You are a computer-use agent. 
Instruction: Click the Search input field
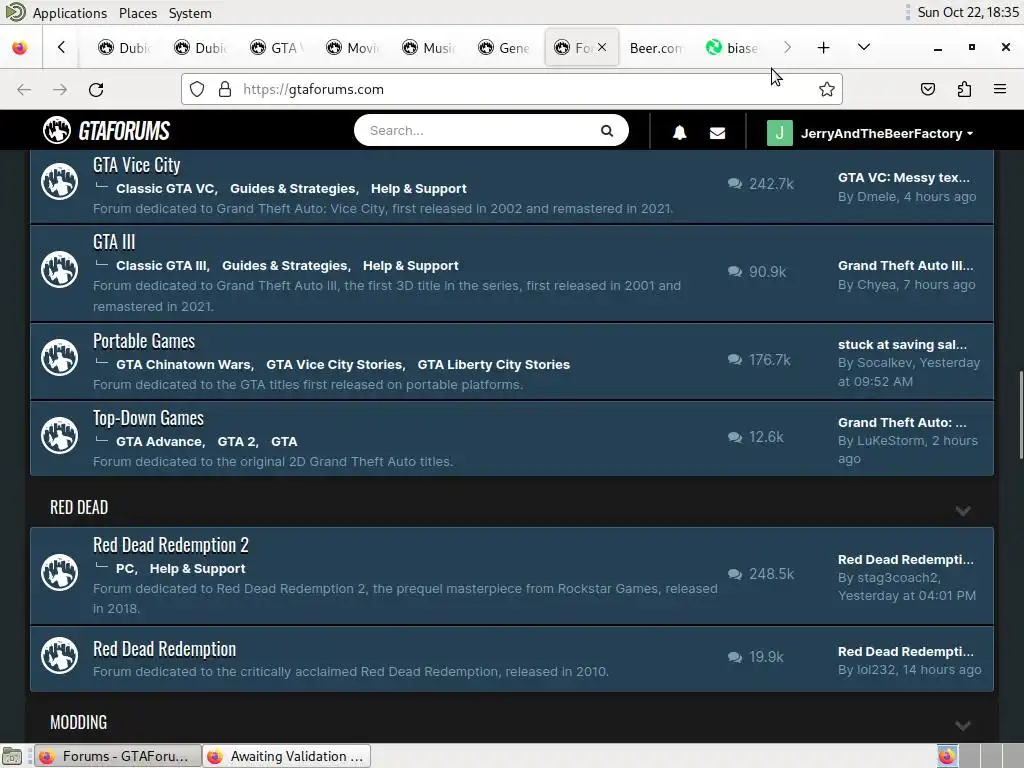481,131
